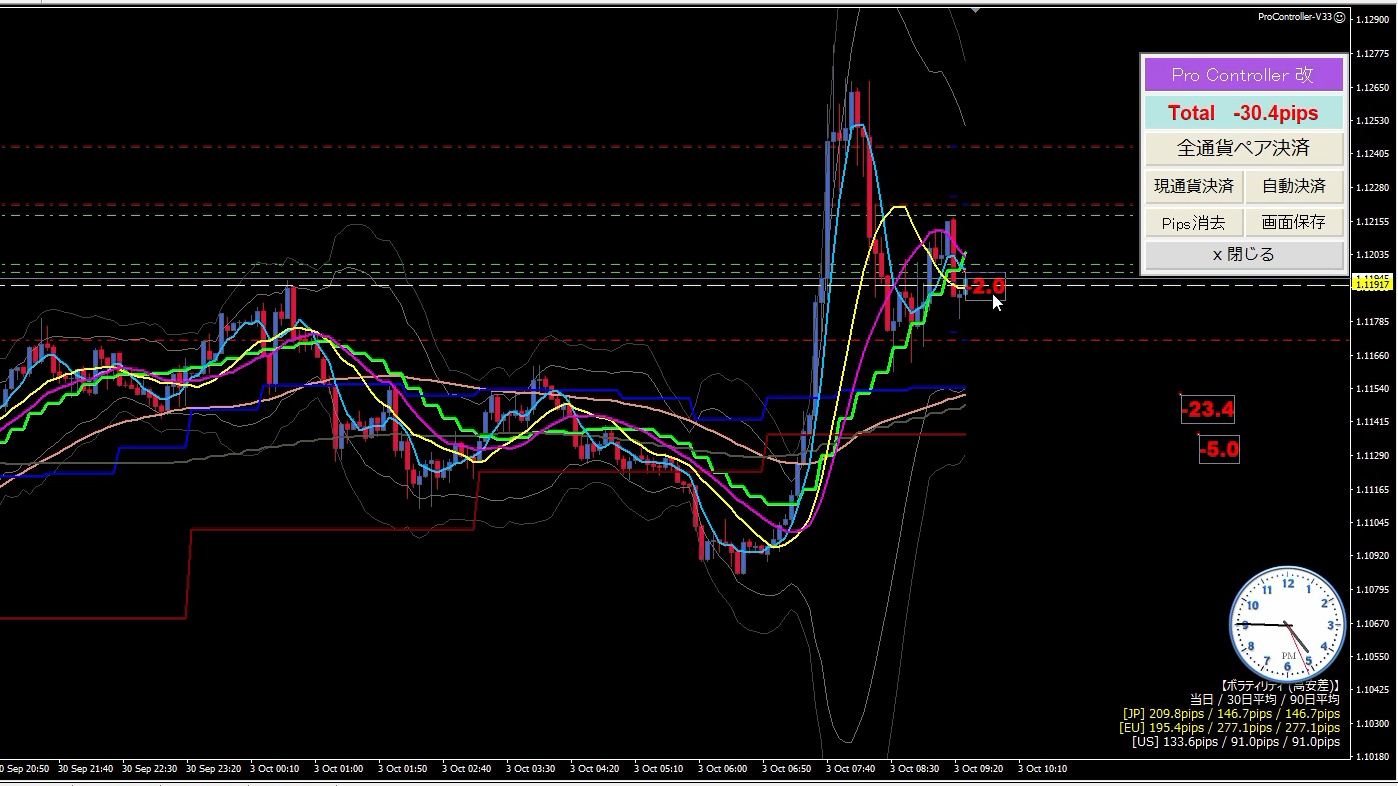Click the 3 Oct 00:10 time axis label
The width and height of the screenshot is (1398, 786).
pyautogui.click(x=274, y=769)
